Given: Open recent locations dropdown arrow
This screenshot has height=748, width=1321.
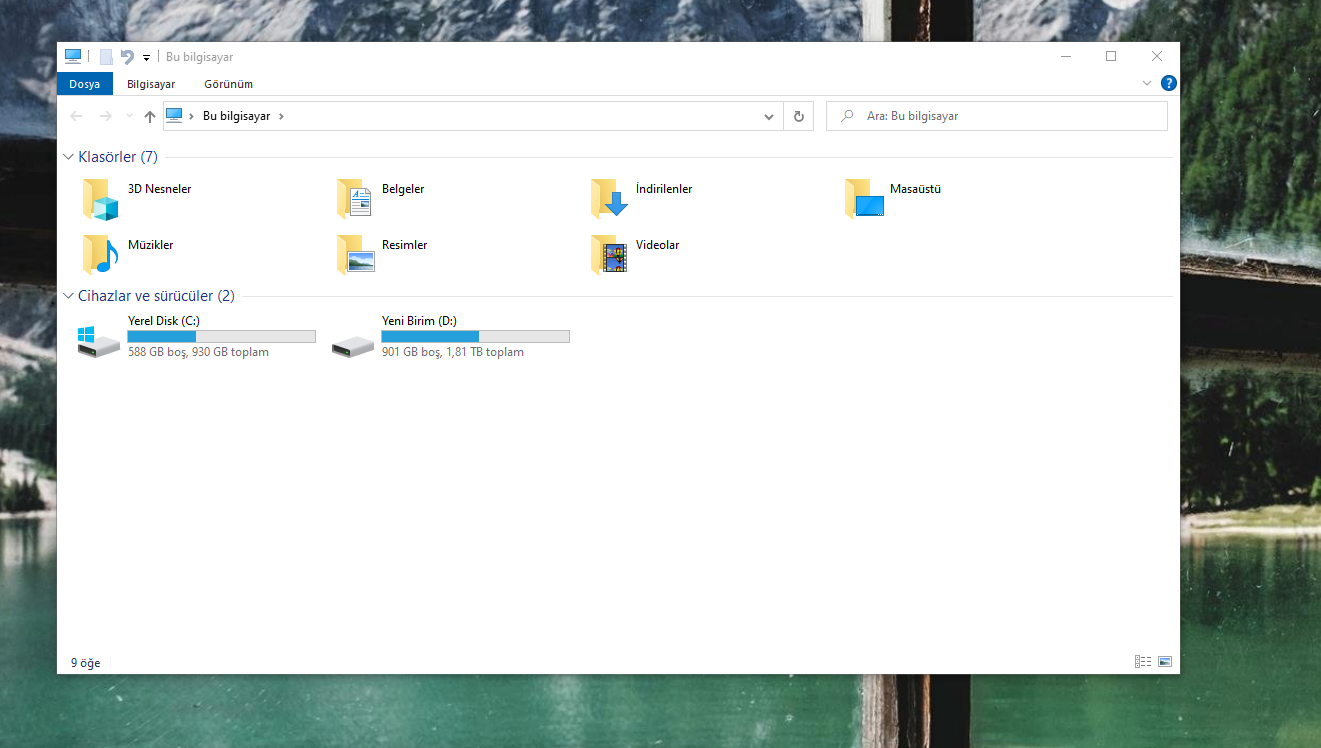Looking at the screenshot, I should [129, 116].
